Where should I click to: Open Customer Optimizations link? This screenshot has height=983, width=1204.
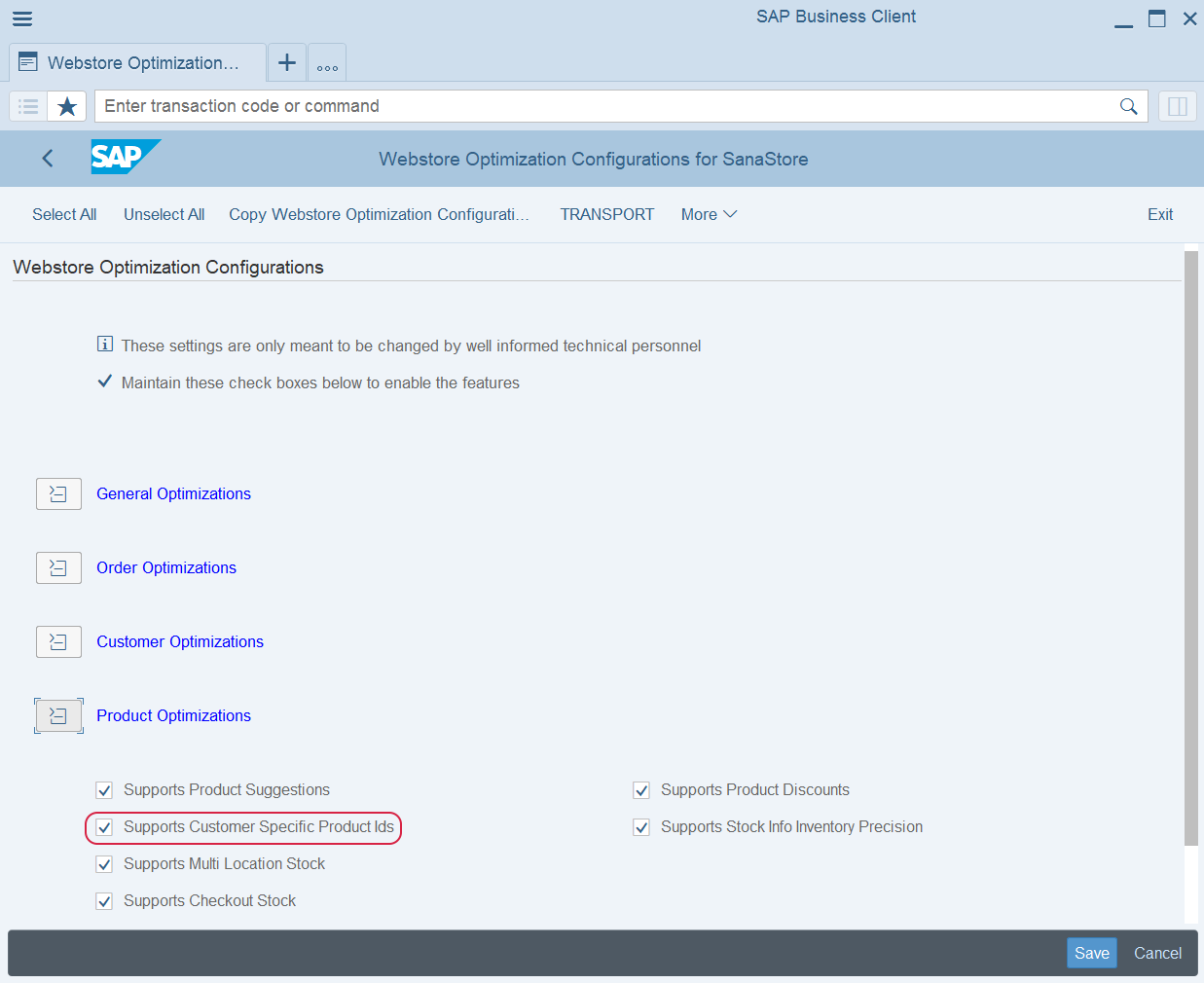click(180, 641)
